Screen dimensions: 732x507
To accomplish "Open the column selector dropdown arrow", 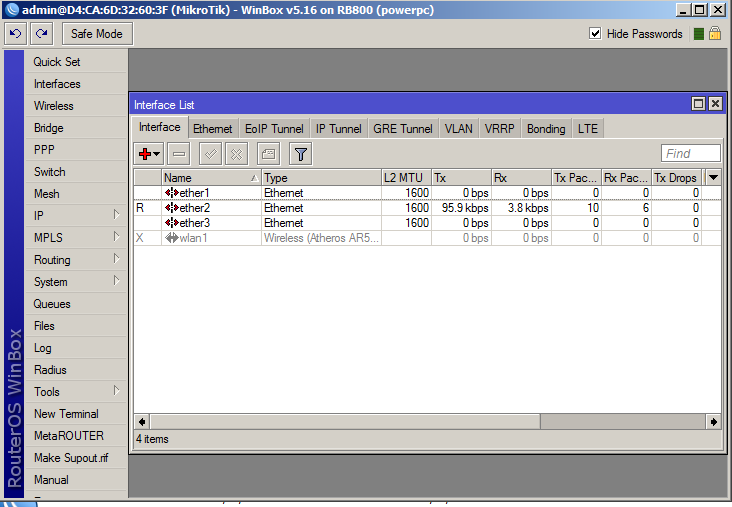I will point(713,177).
